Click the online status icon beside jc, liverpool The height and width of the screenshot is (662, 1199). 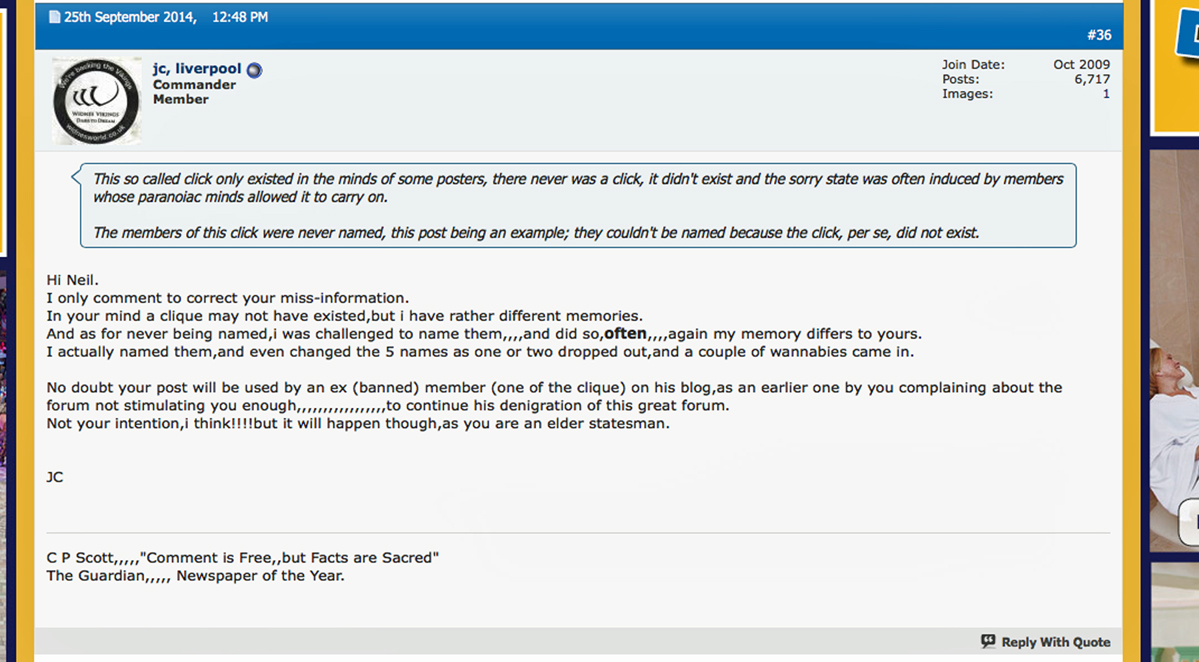pos(255,70)
